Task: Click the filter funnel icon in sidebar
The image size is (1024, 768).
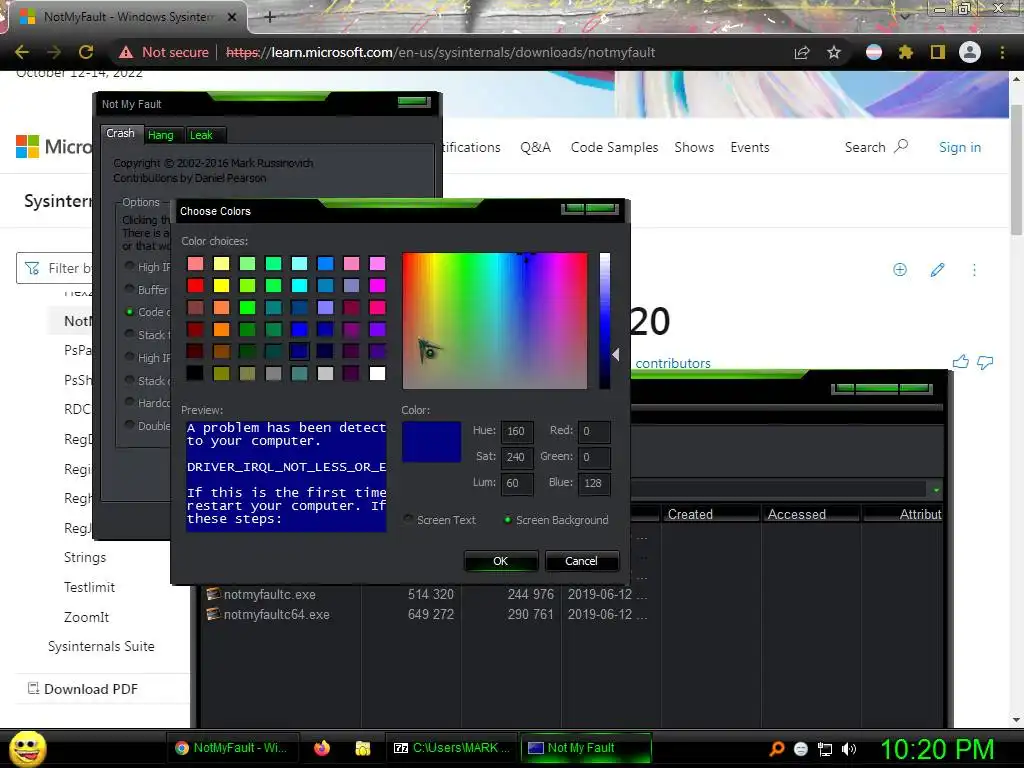Action: pos(32,268)
